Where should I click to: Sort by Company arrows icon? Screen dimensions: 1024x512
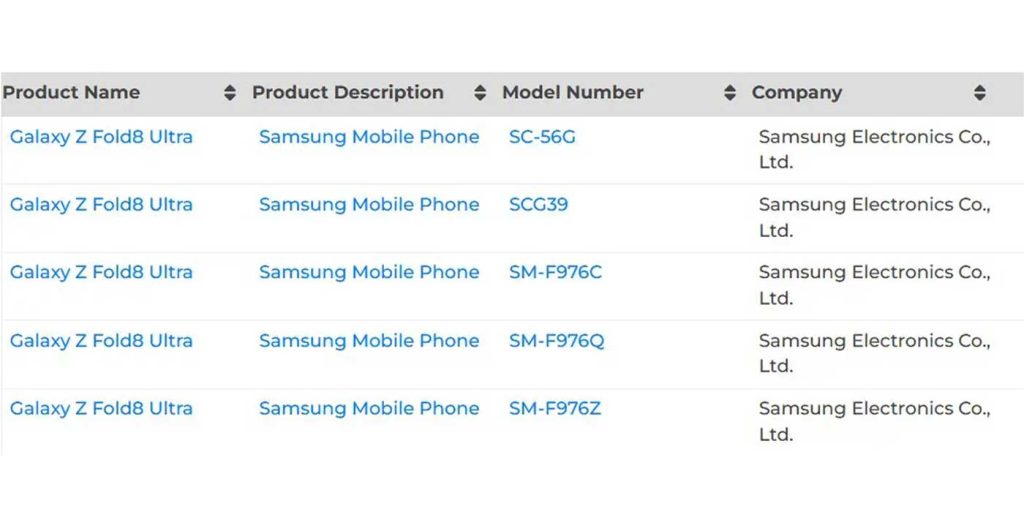[980, 93]
